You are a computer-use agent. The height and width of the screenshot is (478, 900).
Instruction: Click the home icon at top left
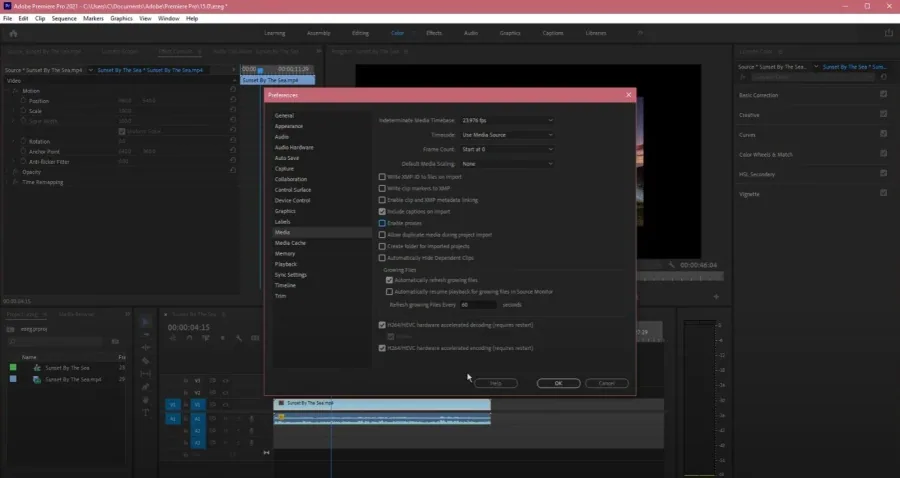(x=13, y=33)
